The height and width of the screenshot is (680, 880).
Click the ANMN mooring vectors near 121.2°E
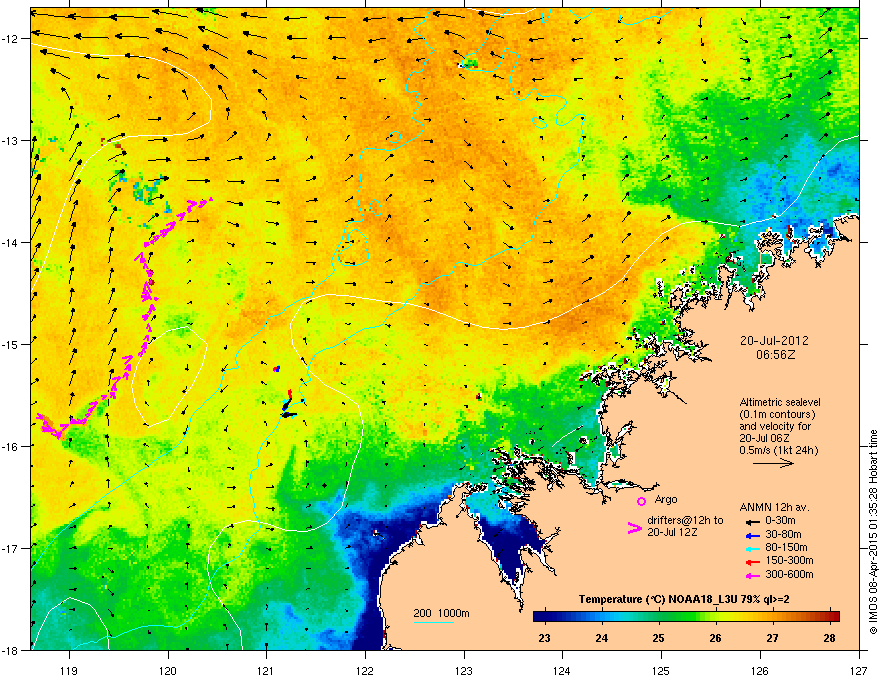pos(287,404)
